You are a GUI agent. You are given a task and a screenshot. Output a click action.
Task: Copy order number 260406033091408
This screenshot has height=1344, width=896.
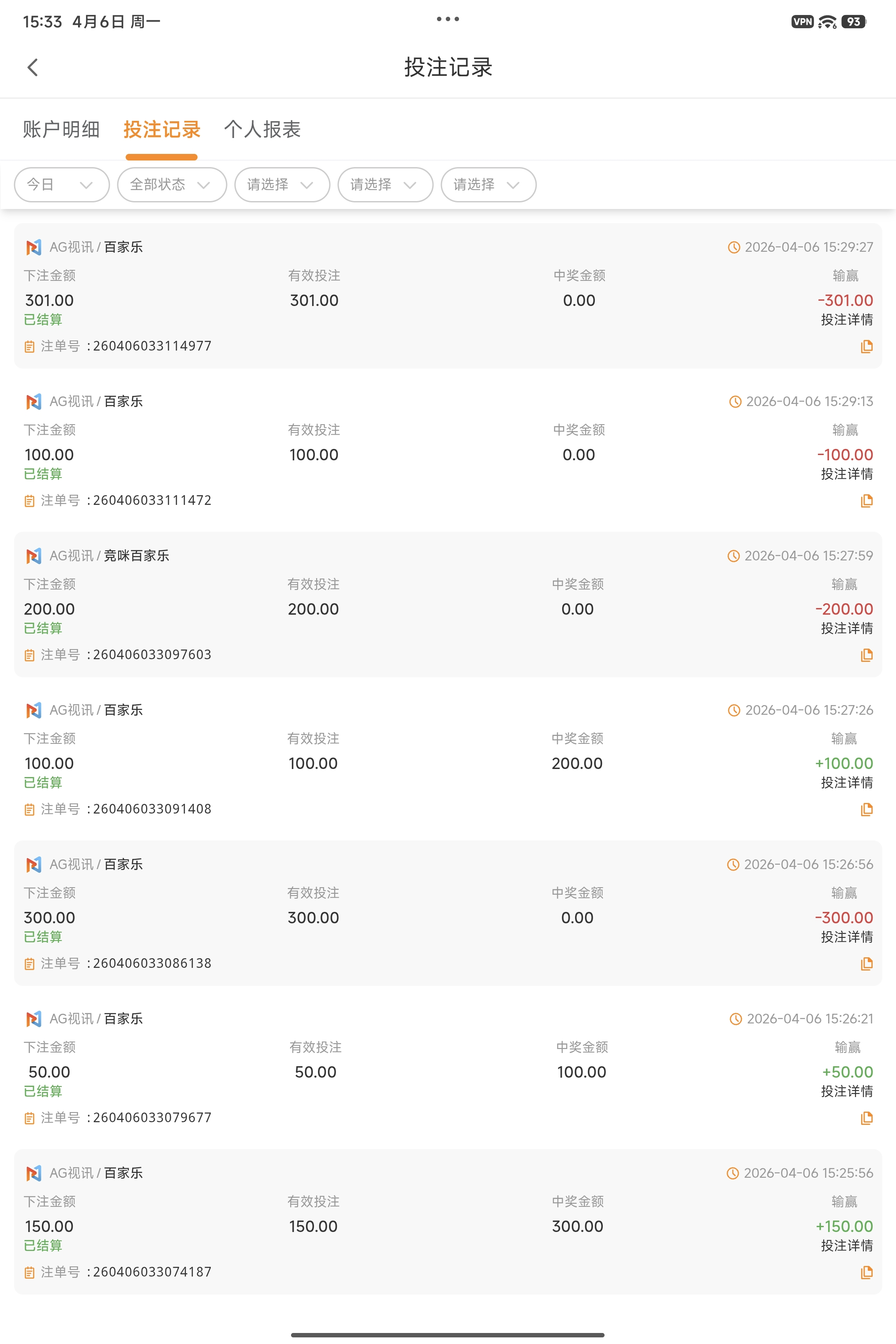tap(866, 809)
